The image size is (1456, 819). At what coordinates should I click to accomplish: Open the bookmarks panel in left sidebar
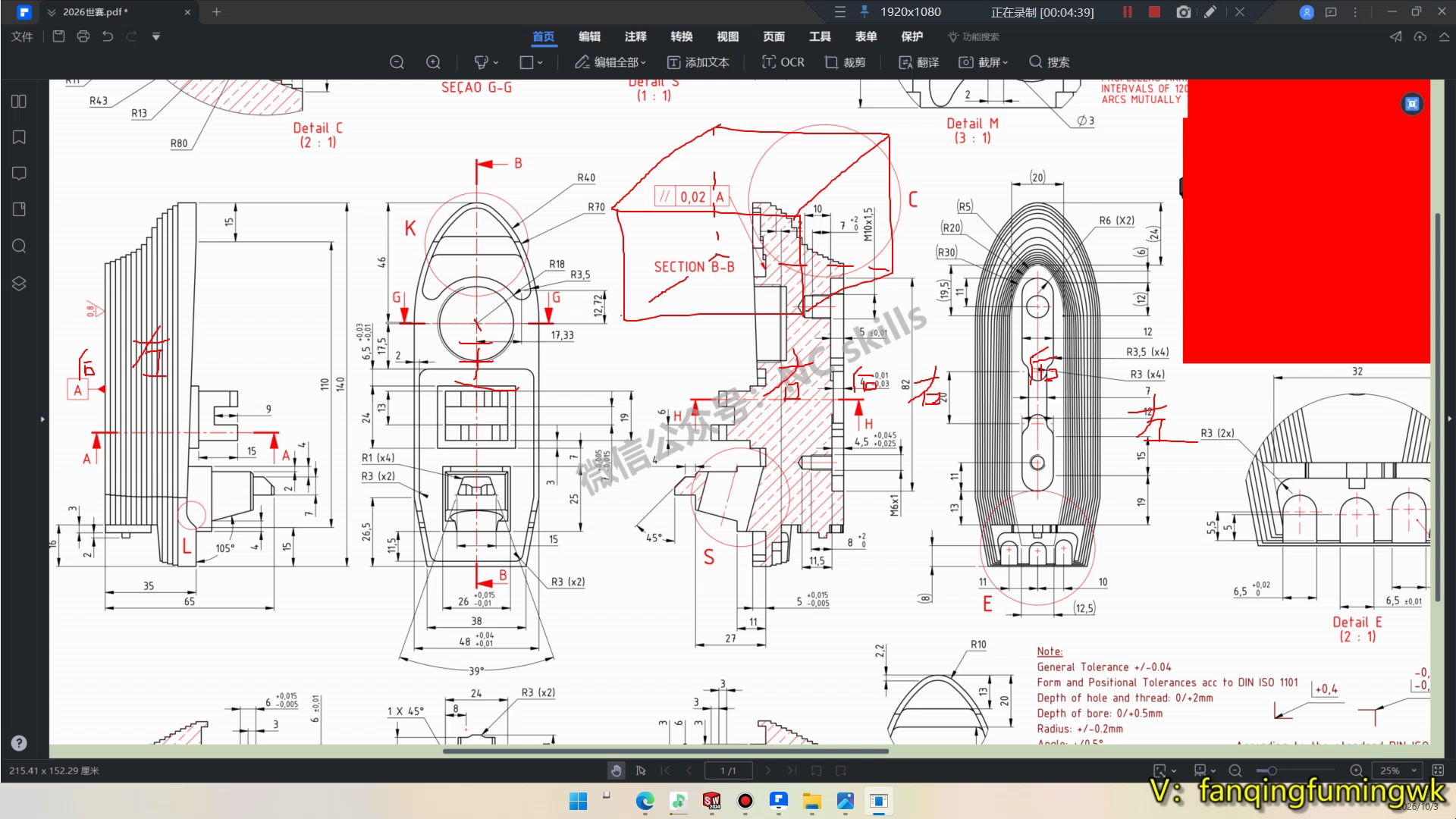click(x=19, y=137)
